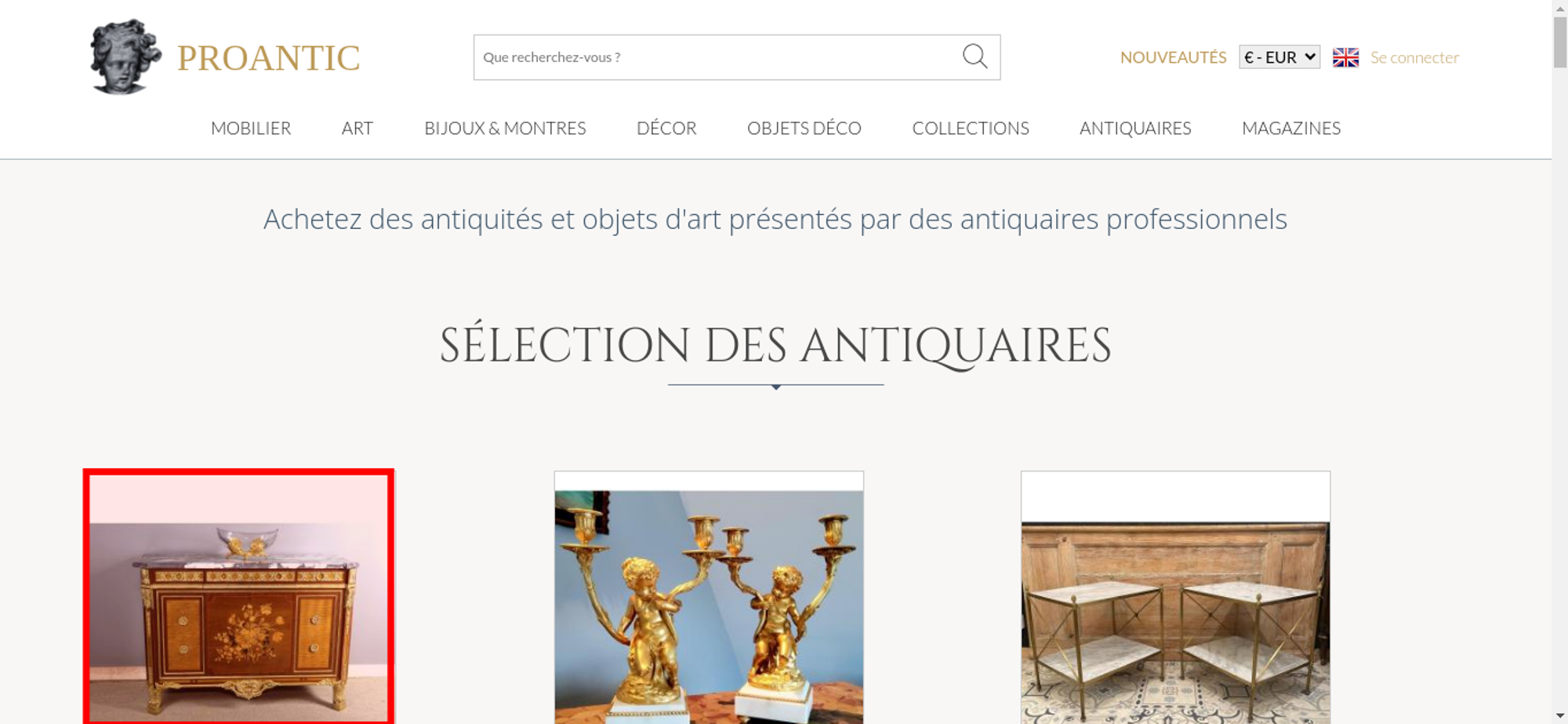Focus the 'Que recherchez-vous ?' search field
The image size is (1568, 724).
click(x=717, y=57)
